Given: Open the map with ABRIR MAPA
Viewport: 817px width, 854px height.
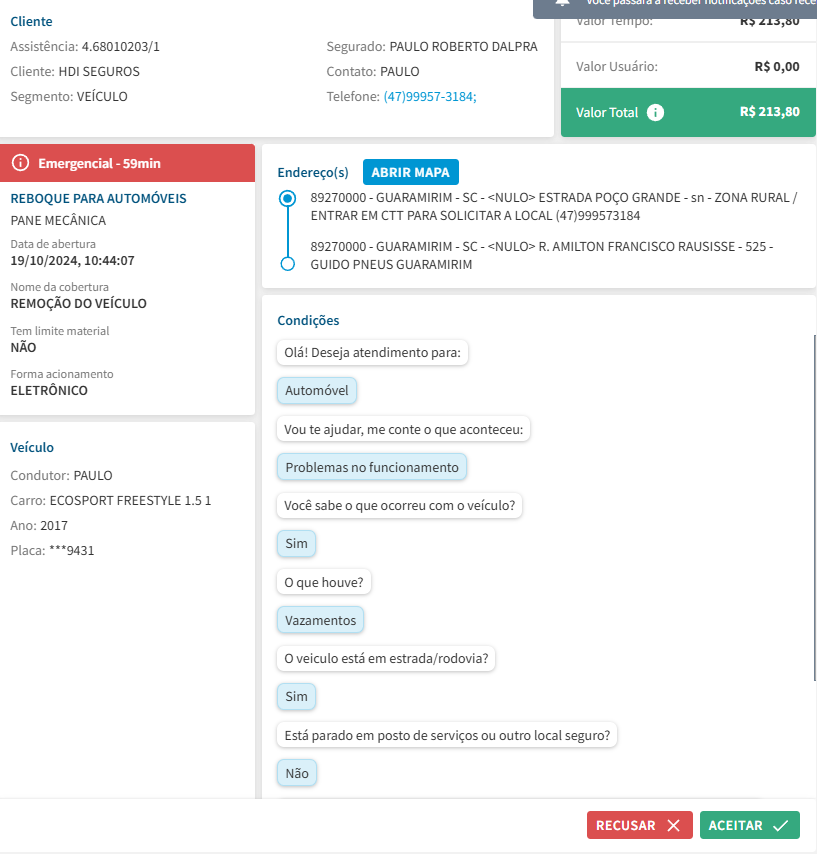Looking at the screenshot, I should (411, 172).
